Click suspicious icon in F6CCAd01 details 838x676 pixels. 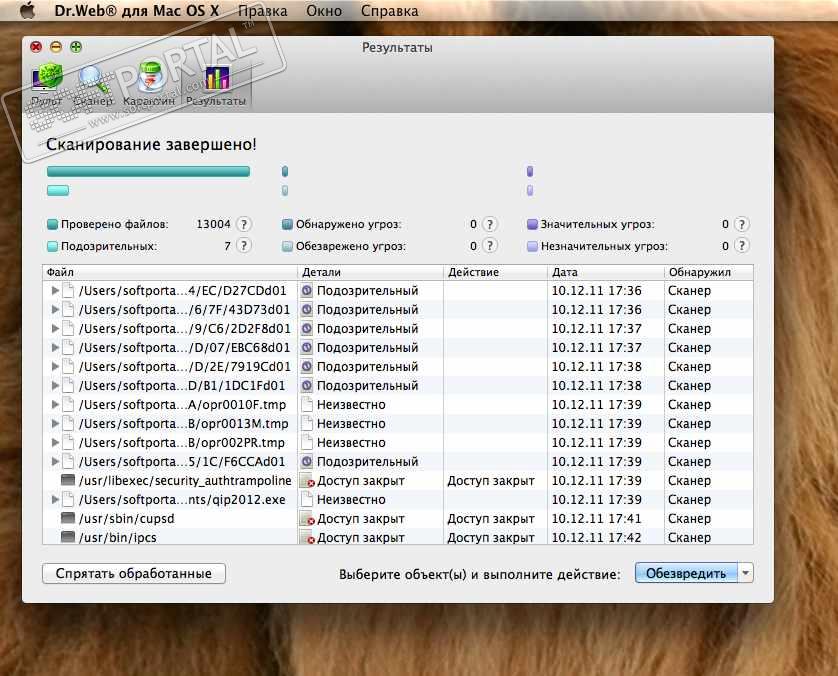[x=307, y=461]
